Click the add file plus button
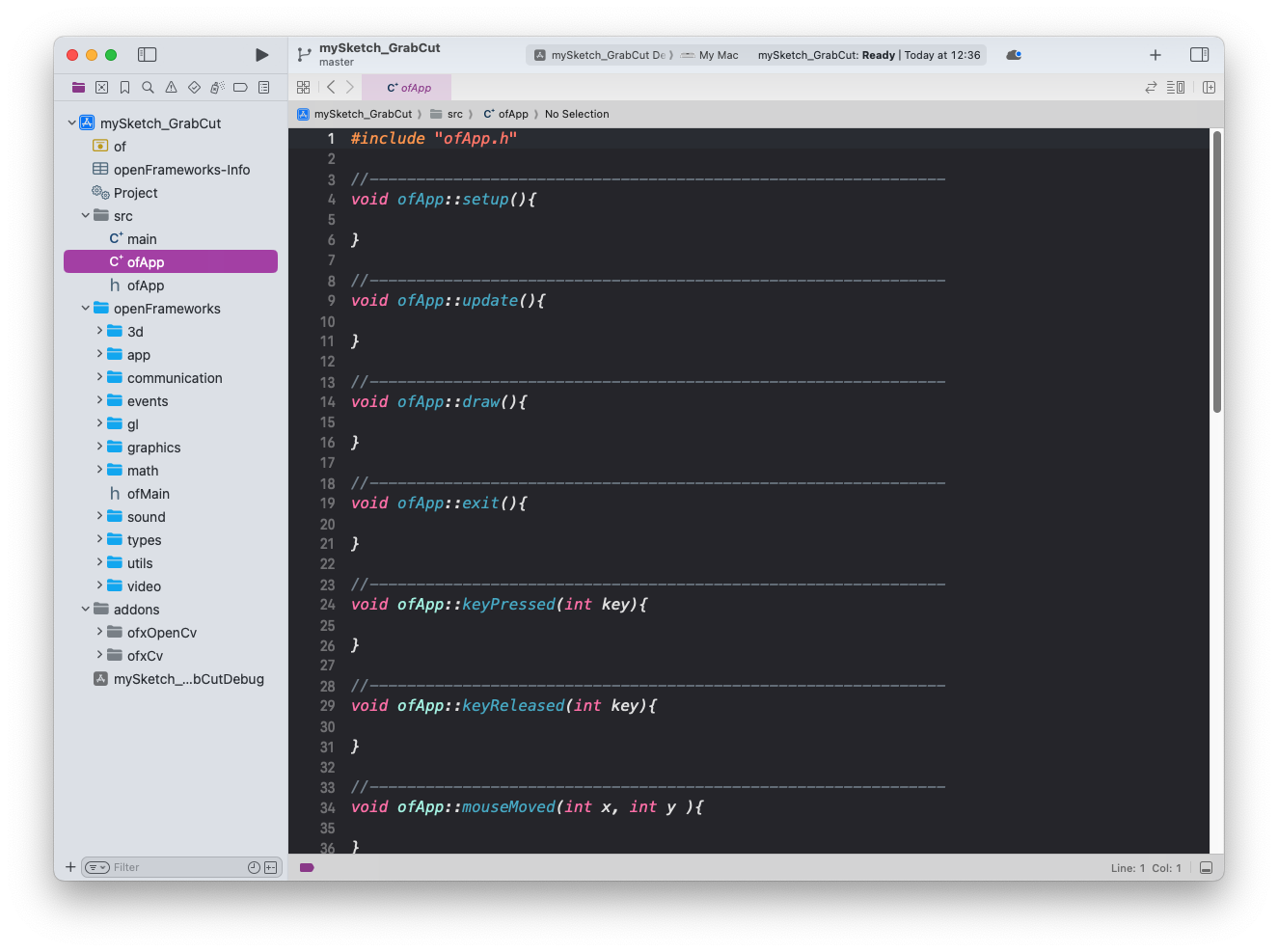1278x952 pixels. point(70,867)
